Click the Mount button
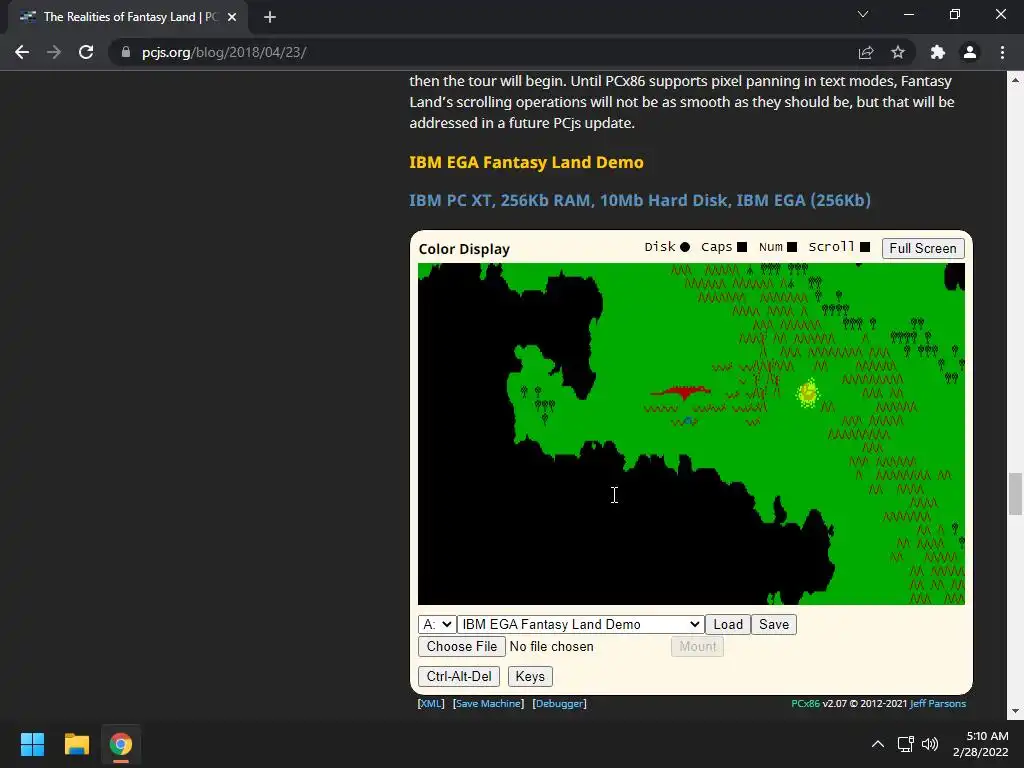 (x=697, y=647)
